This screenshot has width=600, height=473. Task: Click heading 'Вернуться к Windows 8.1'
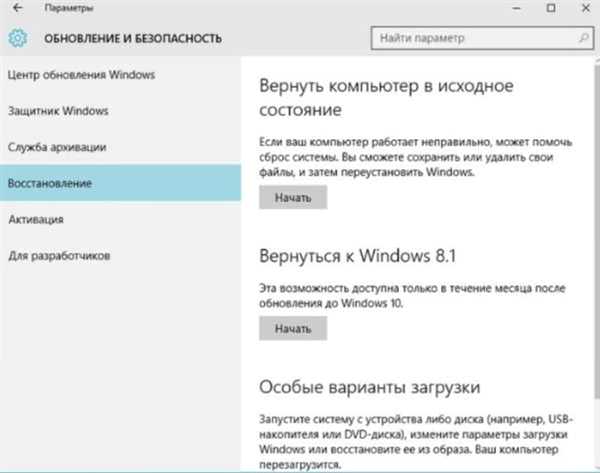point(358,256)
